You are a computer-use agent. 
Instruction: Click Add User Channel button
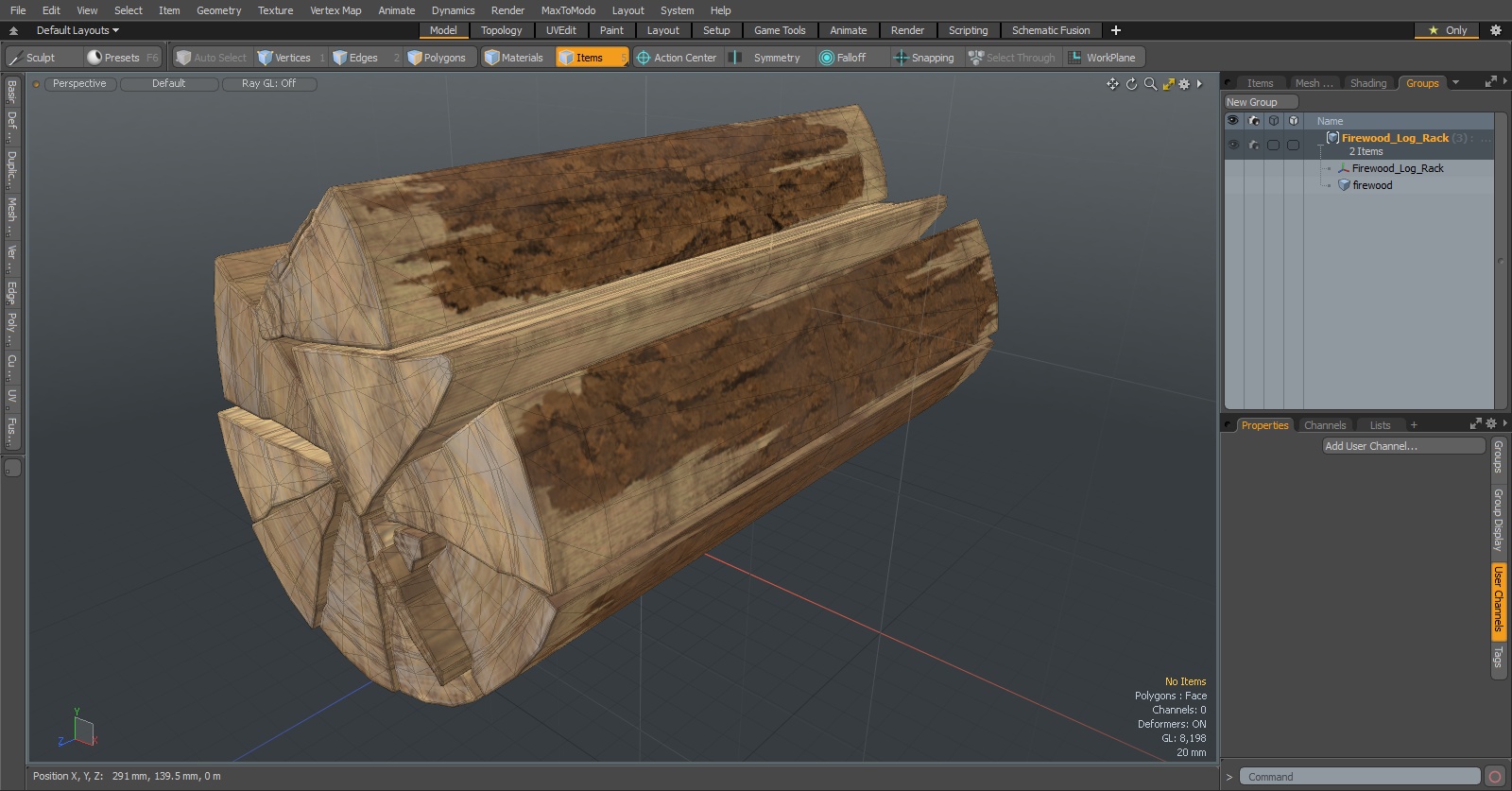(x=1403, y=446)
